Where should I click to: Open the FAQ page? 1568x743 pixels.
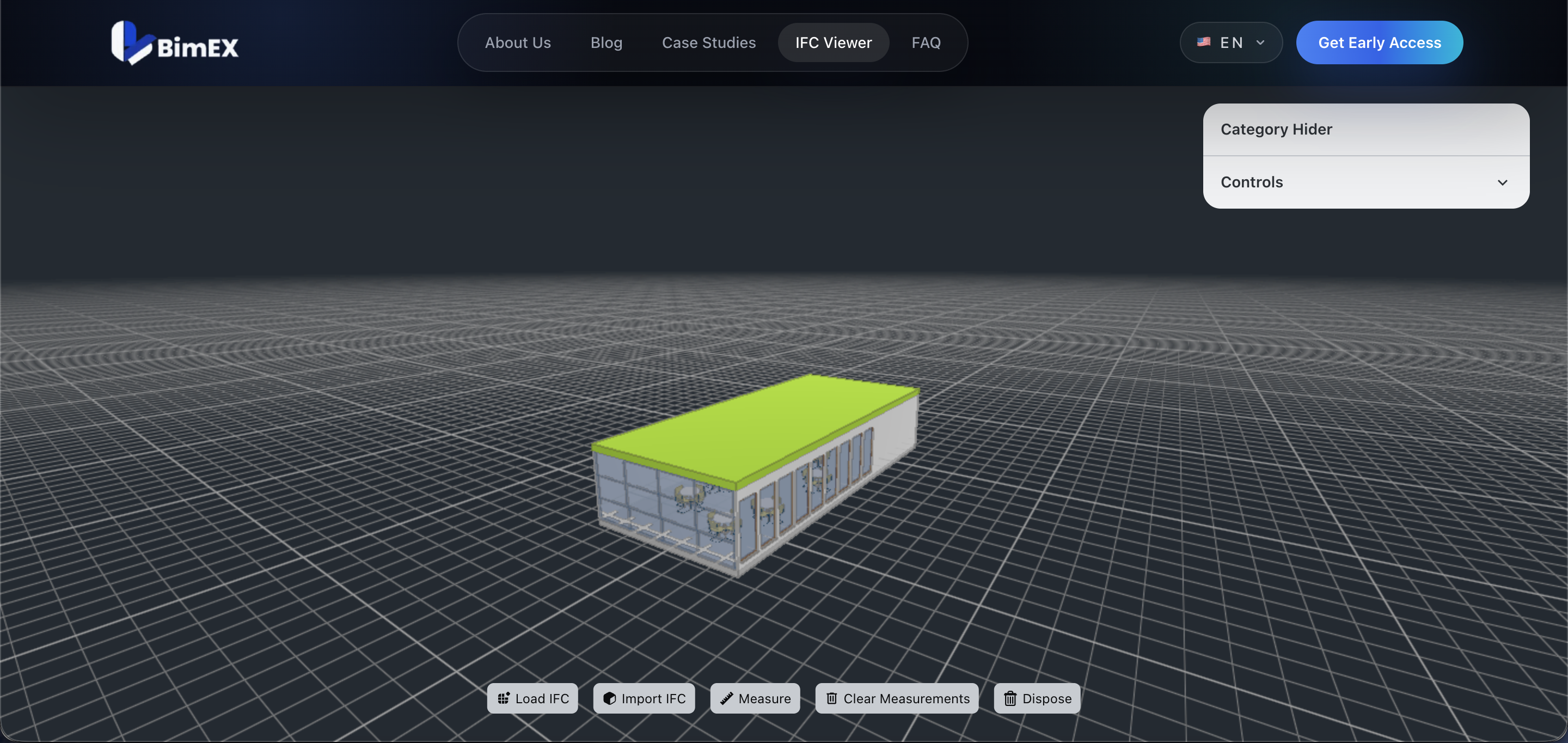[926, 42]
